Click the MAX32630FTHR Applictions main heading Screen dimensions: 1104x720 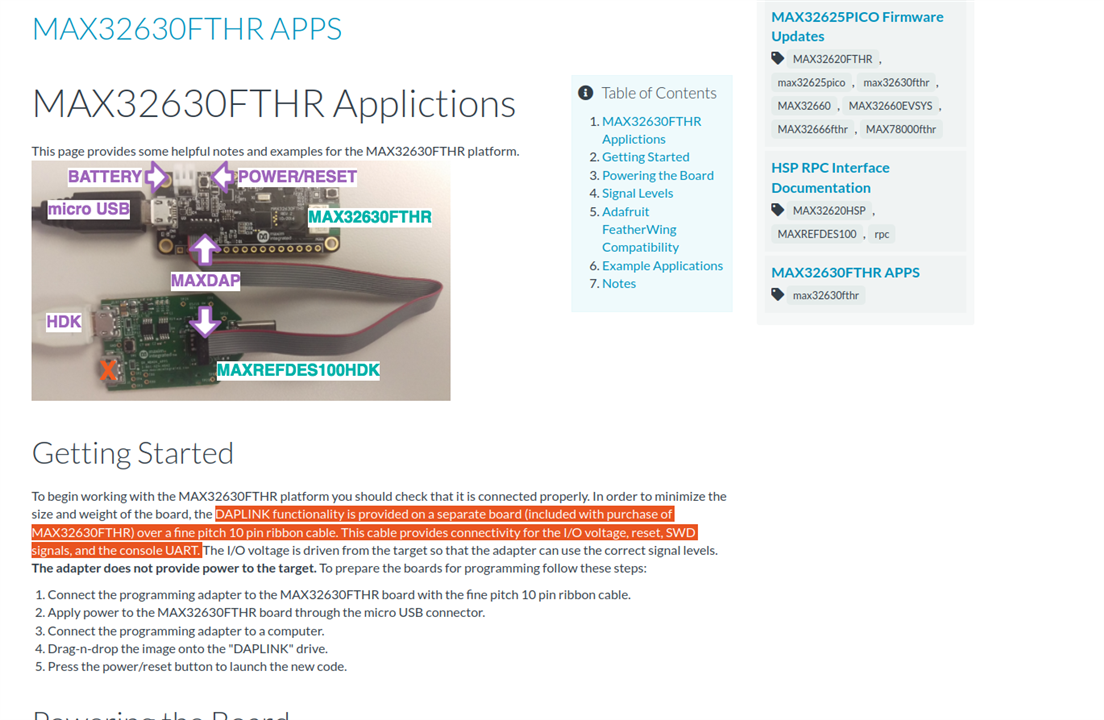[x=274, y=104]
